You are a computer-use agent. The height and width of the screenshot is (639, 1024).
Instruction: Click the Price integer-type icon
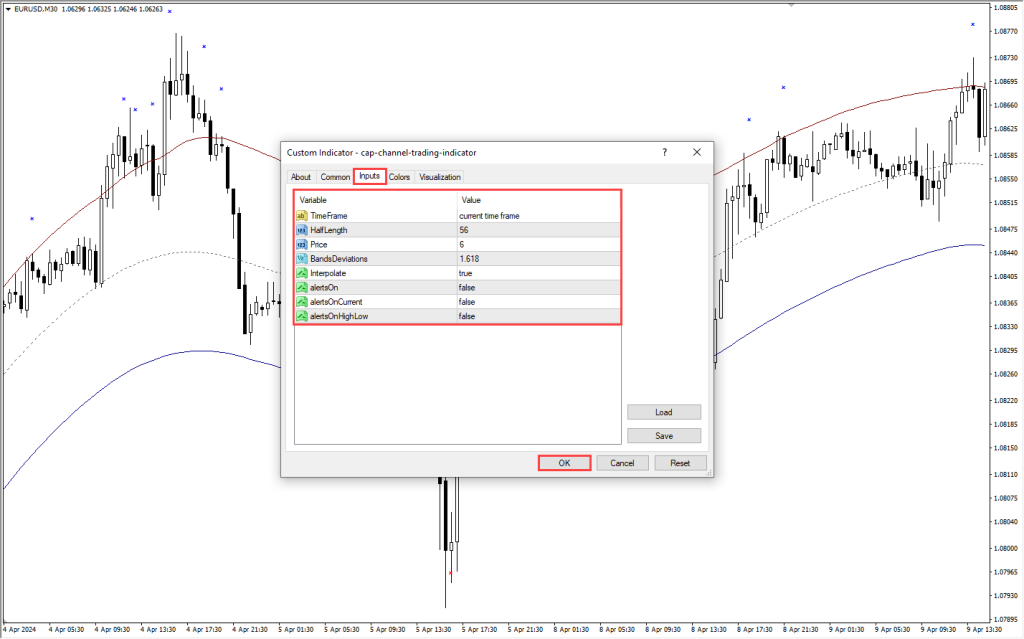302,244
